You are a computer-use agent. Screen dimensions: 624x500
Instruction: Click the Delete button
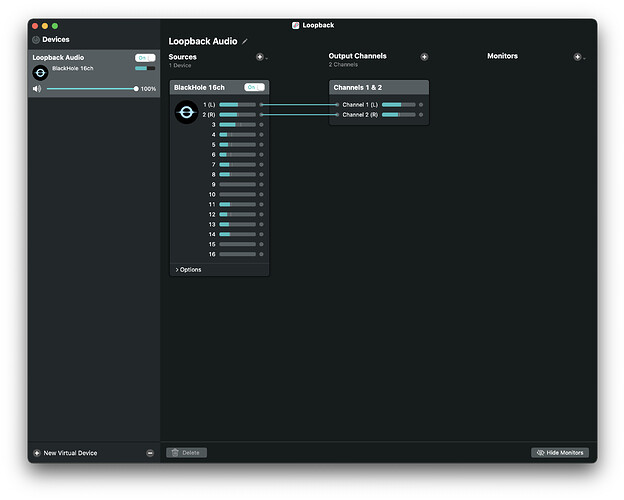click(x=187, y=453)
